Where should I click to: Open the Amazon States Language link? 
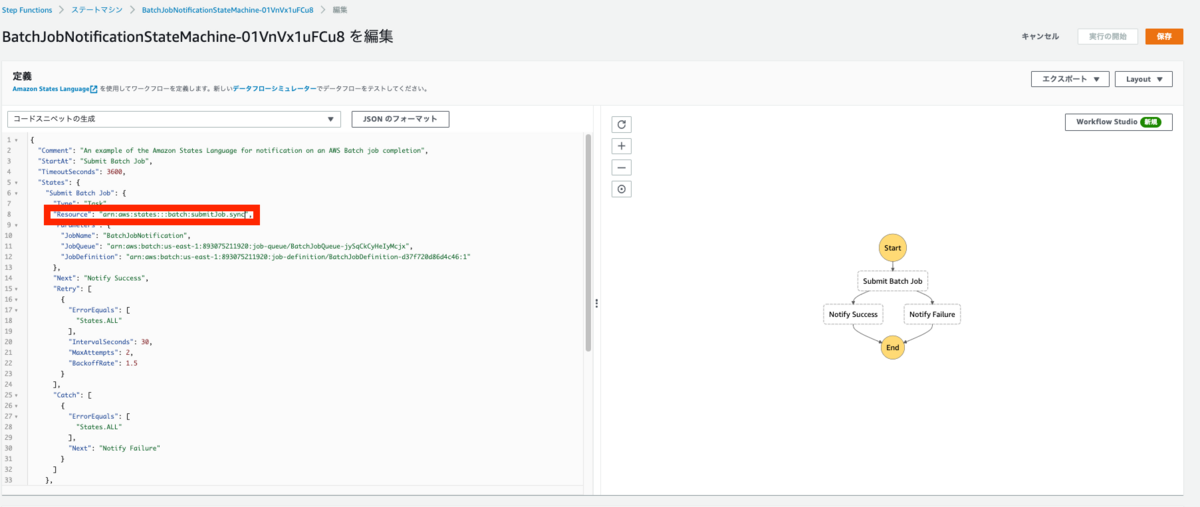(x=50, y=89)
